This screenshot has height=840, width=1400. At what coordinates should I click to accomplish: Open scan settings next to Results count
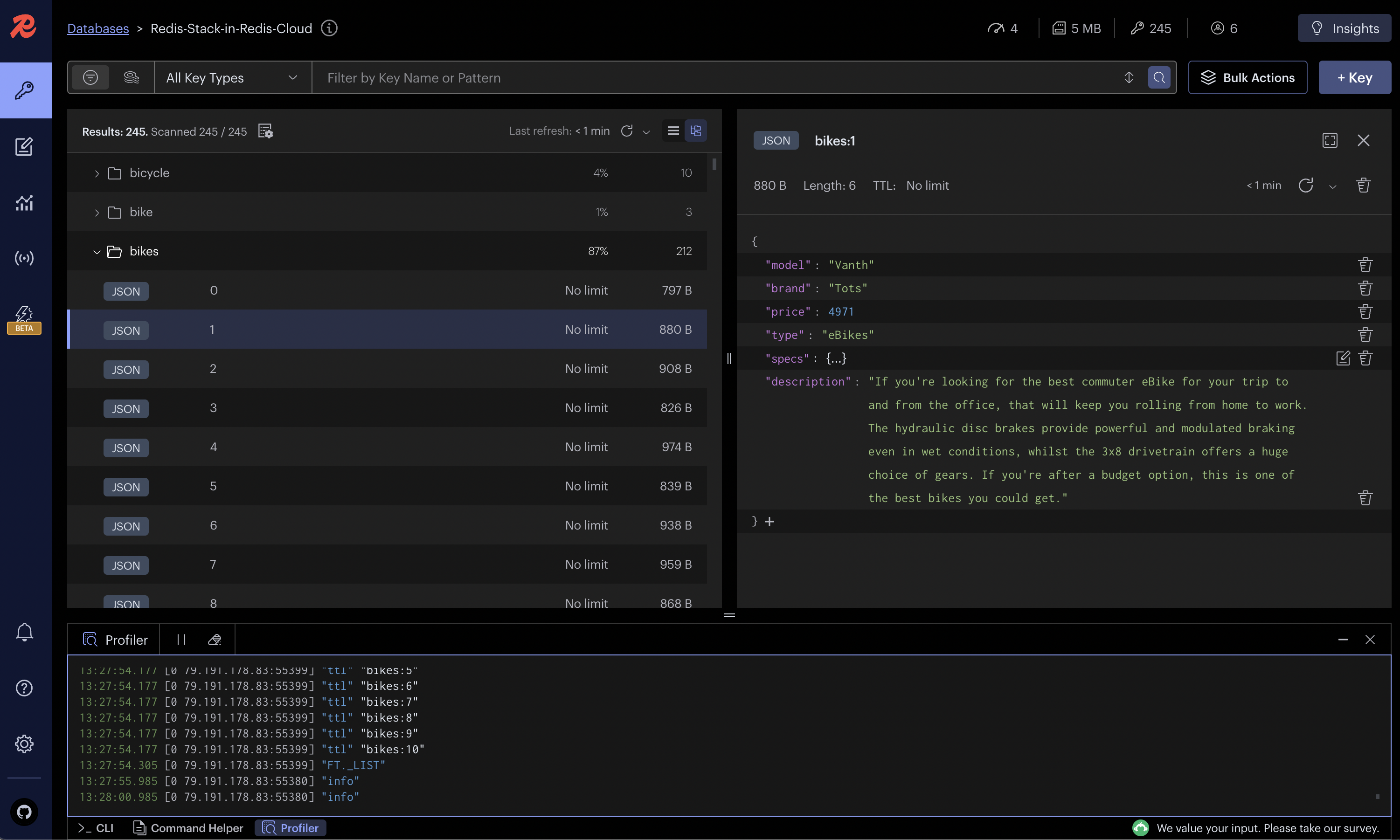265,131
